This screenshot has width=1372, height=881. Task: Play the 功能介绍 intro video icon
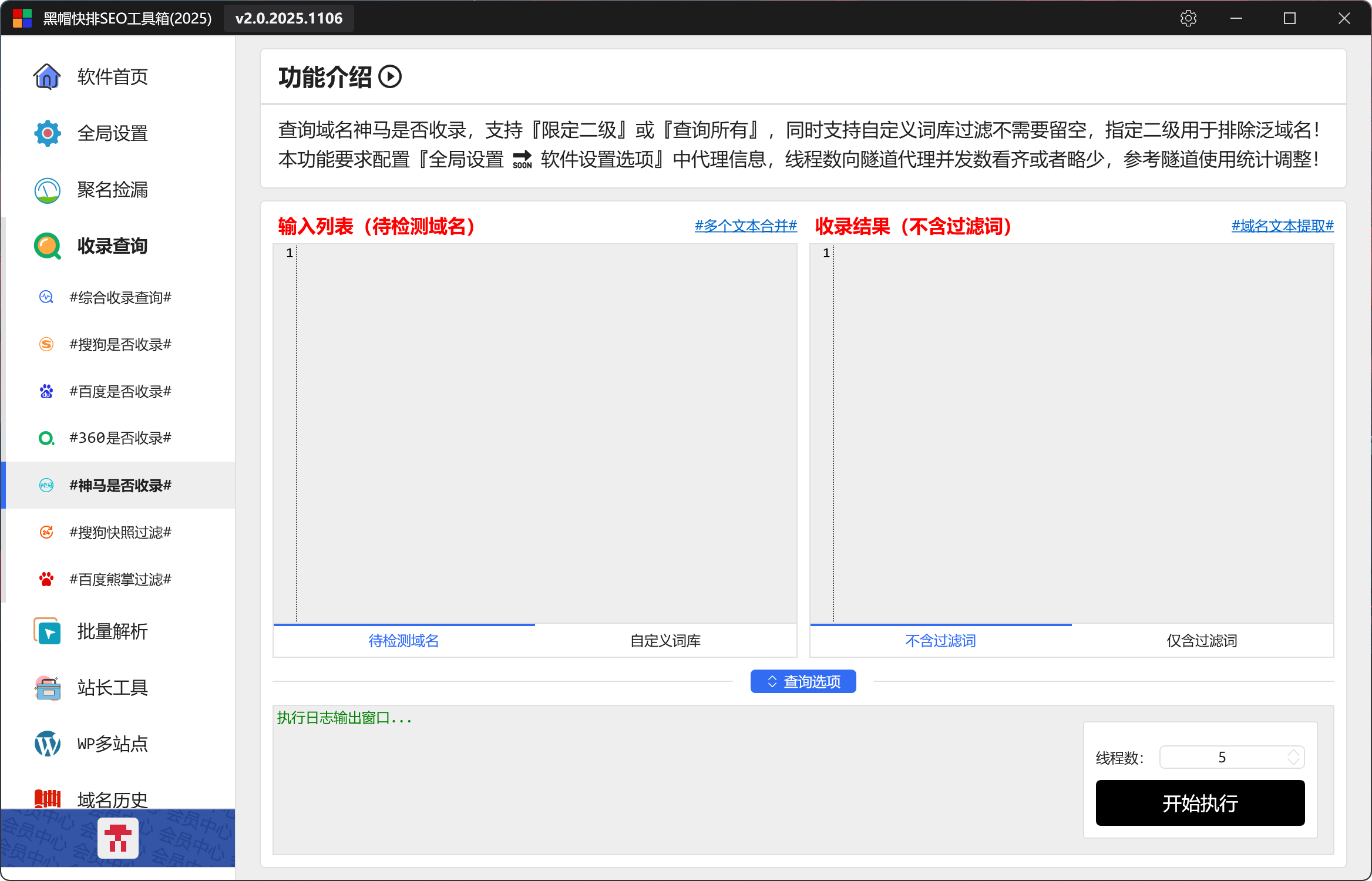(390, 77)
